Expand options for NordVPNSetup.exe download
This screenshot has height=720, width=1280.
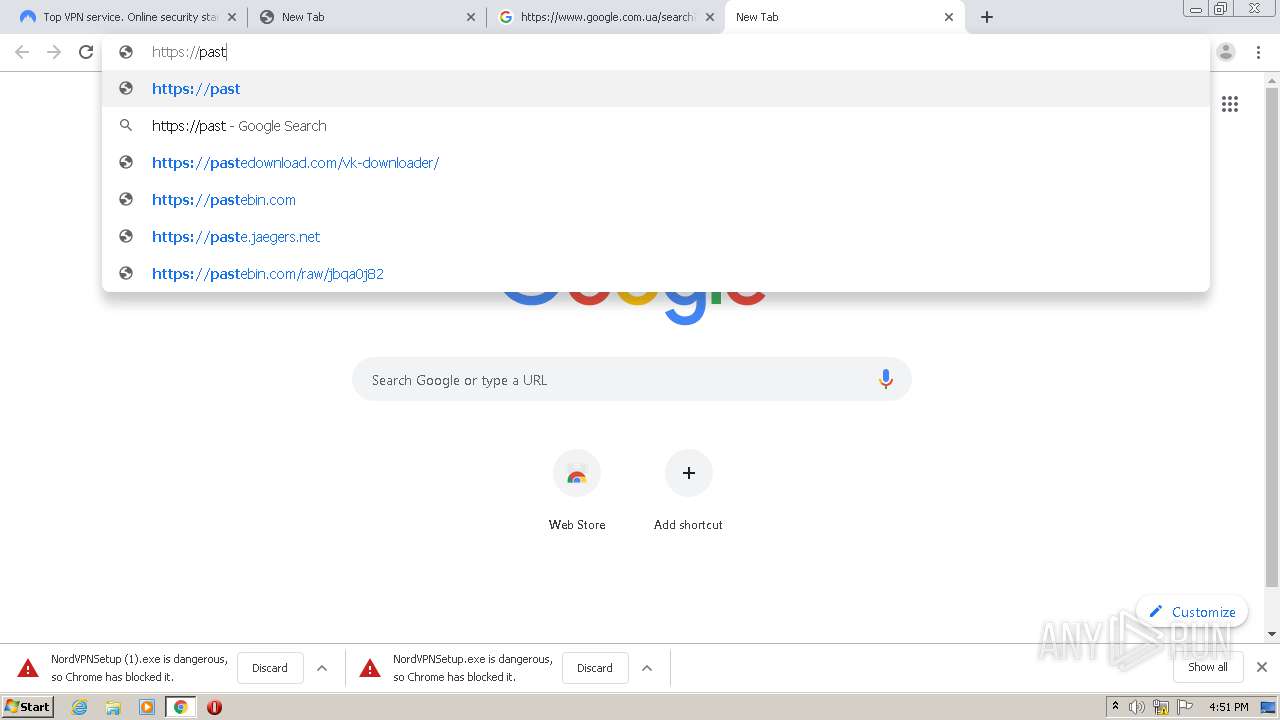(x=647, y=668)
